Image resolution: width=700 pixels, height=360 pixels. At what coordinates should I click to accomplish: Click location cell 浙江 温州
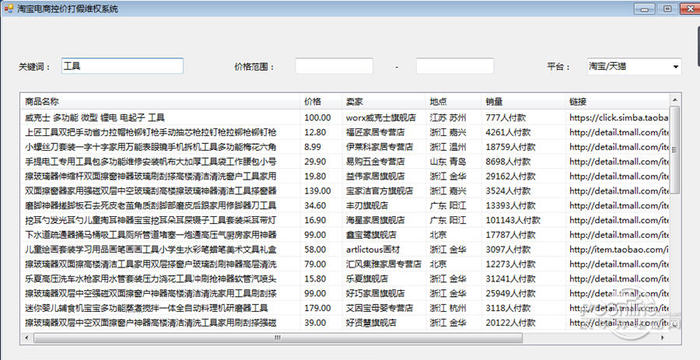(x=448, y=147)
